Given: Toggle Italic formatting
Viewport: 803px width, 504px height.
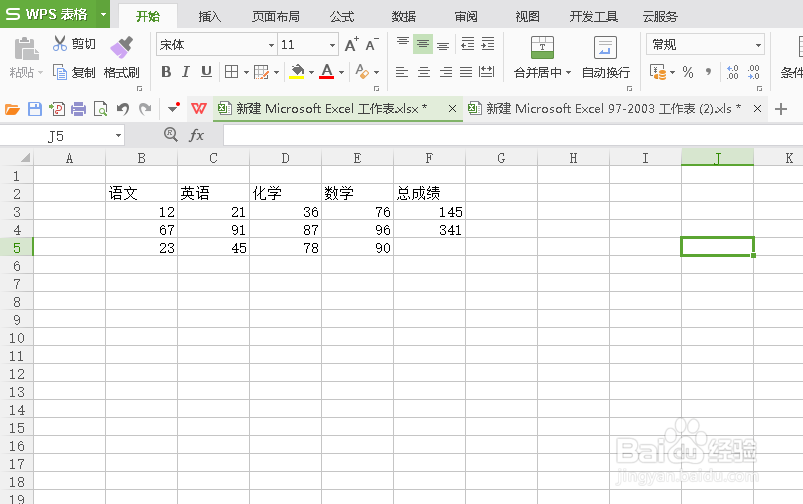Looking at the screenshot, I should click(186, 72).
